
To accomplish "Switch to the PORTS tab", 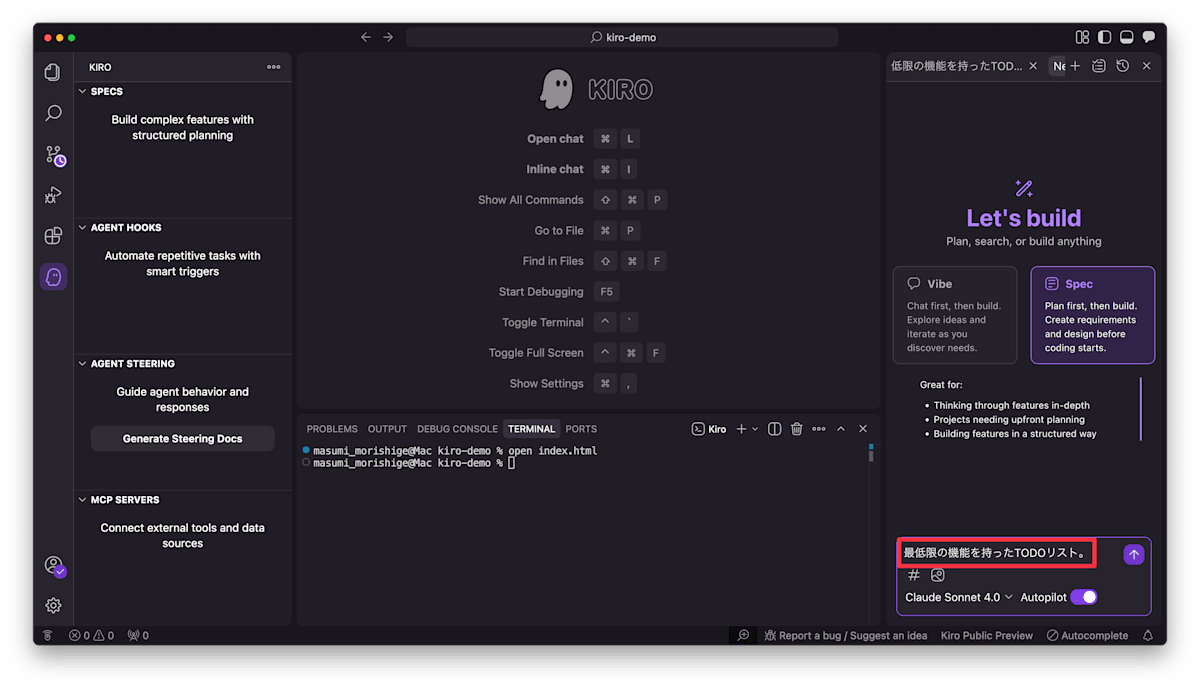I will [x=581, y=429].
